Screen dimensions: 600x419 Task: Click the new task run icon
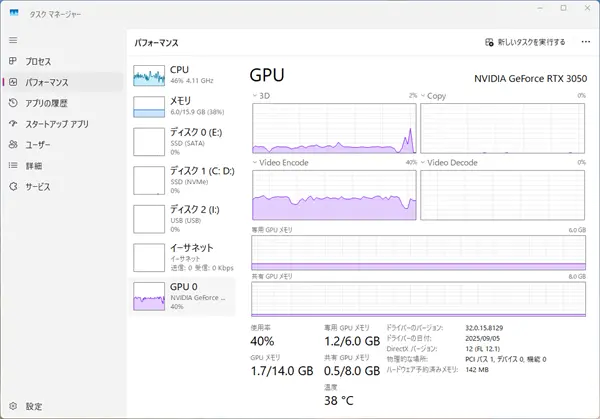pos(489,42)
